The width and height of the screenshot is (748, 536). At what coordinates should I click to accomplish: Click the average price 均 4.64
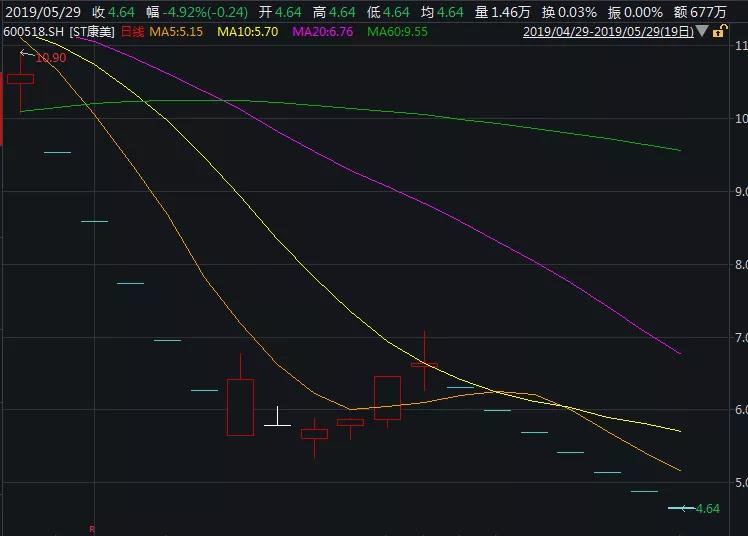click(442, 12)
